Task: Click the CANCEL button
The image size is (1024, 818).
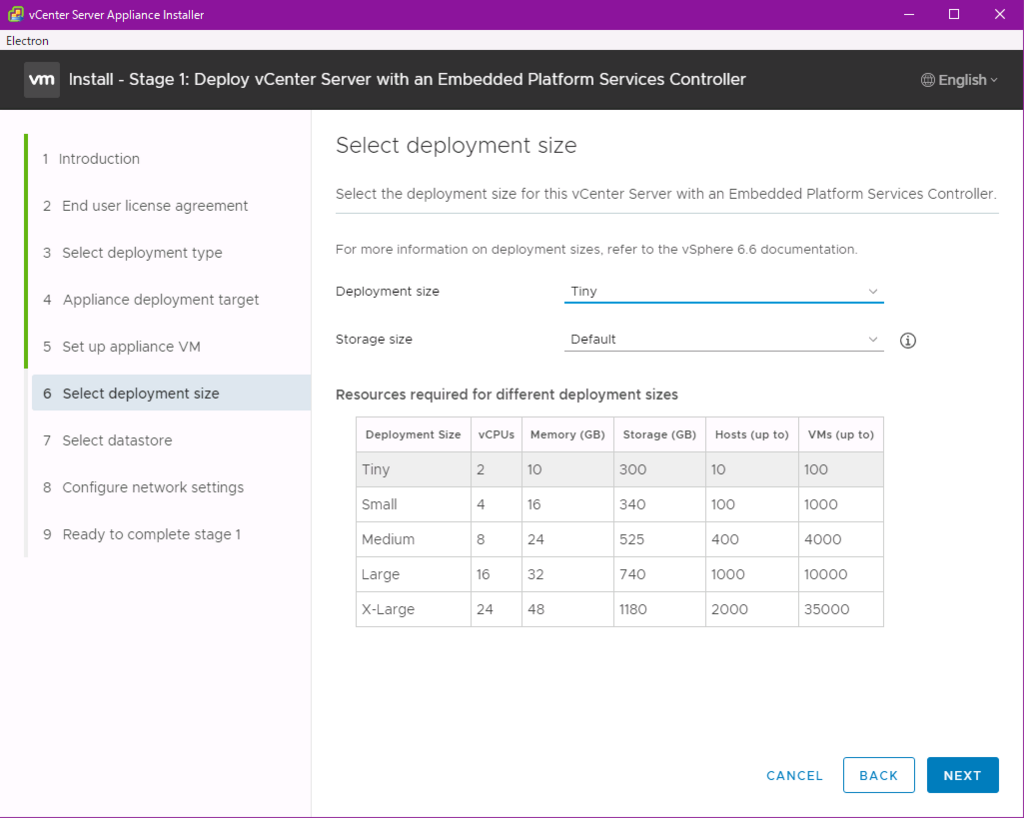Action: pos(794,776)
